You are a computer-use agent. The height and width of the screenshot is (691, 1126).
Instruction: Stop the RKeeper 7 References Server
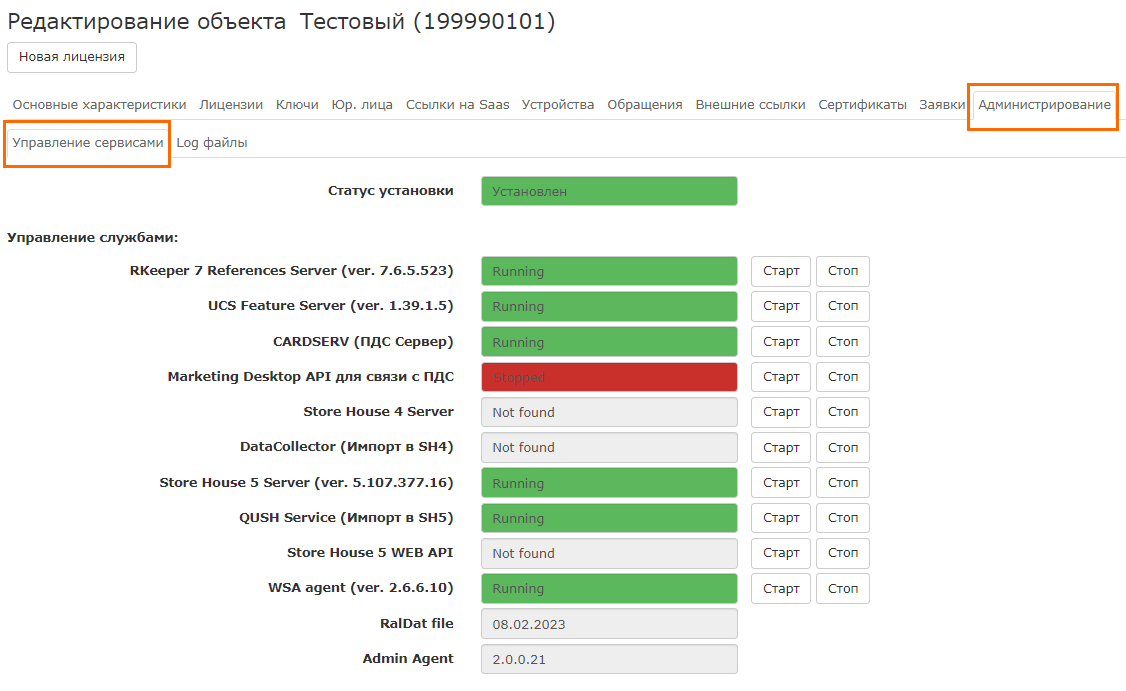[843, 271]
